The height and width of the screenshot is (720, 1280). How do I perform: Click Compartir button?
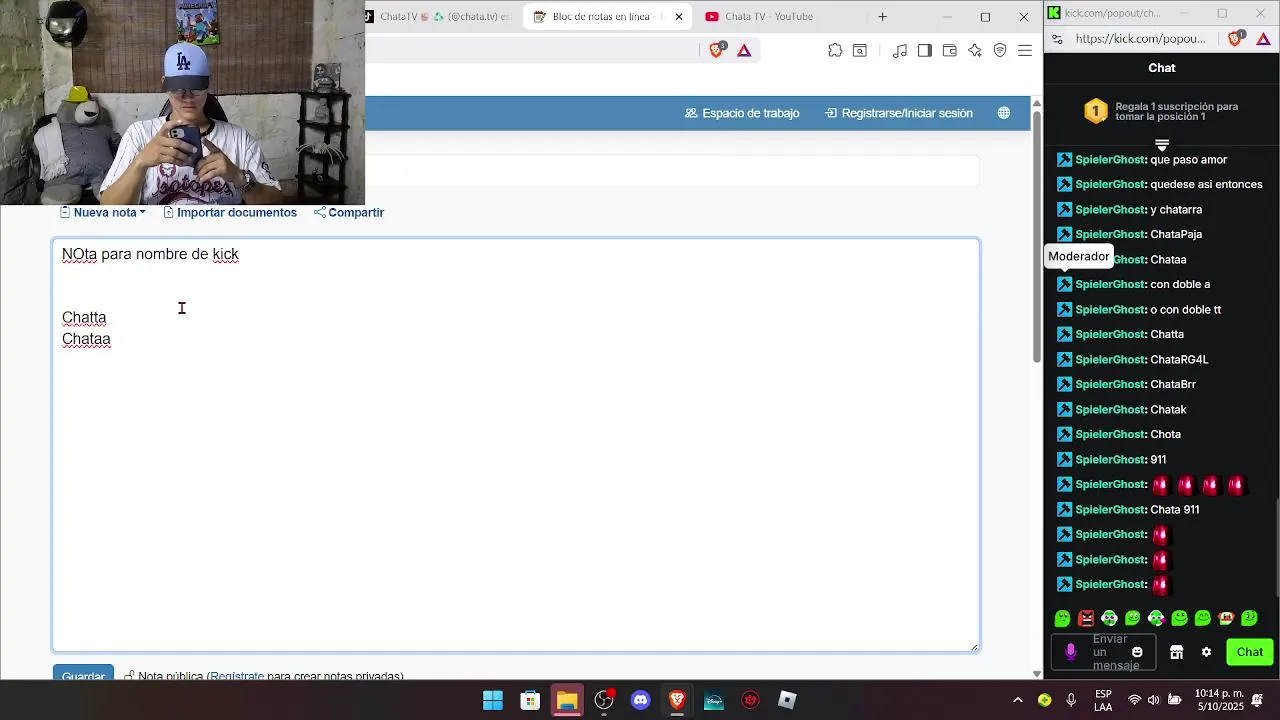(x=349, y=212)
